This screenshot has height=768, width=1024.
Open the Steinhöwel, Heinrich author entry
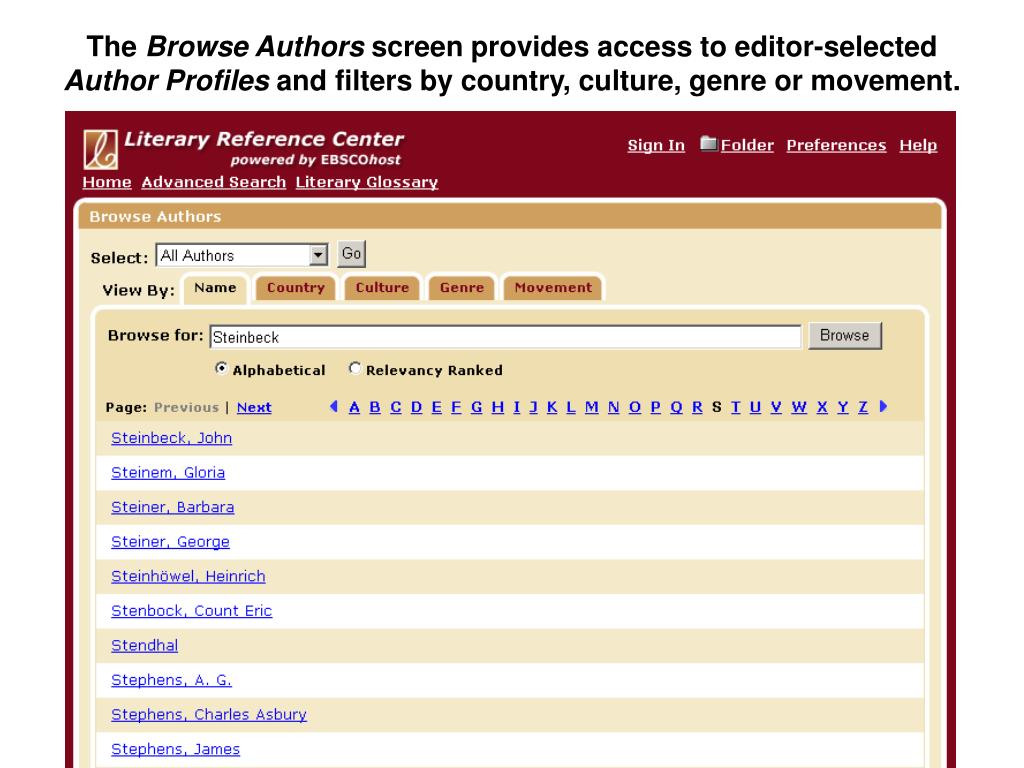(188, 577)
